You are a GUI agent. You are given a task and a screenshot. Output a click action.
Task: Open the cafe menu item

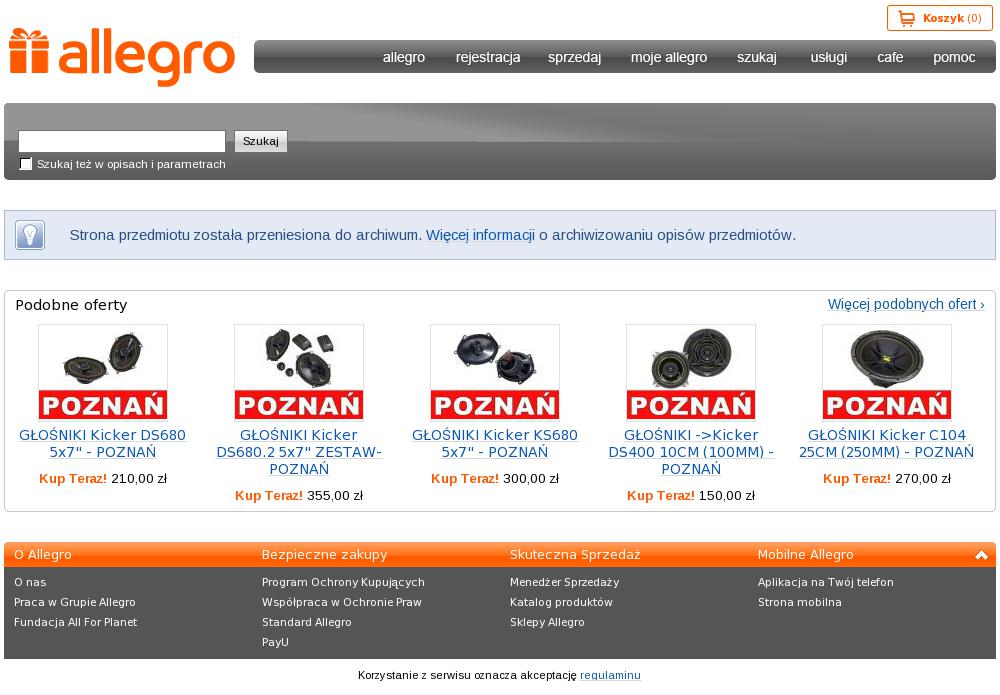(x=890, y=57)
